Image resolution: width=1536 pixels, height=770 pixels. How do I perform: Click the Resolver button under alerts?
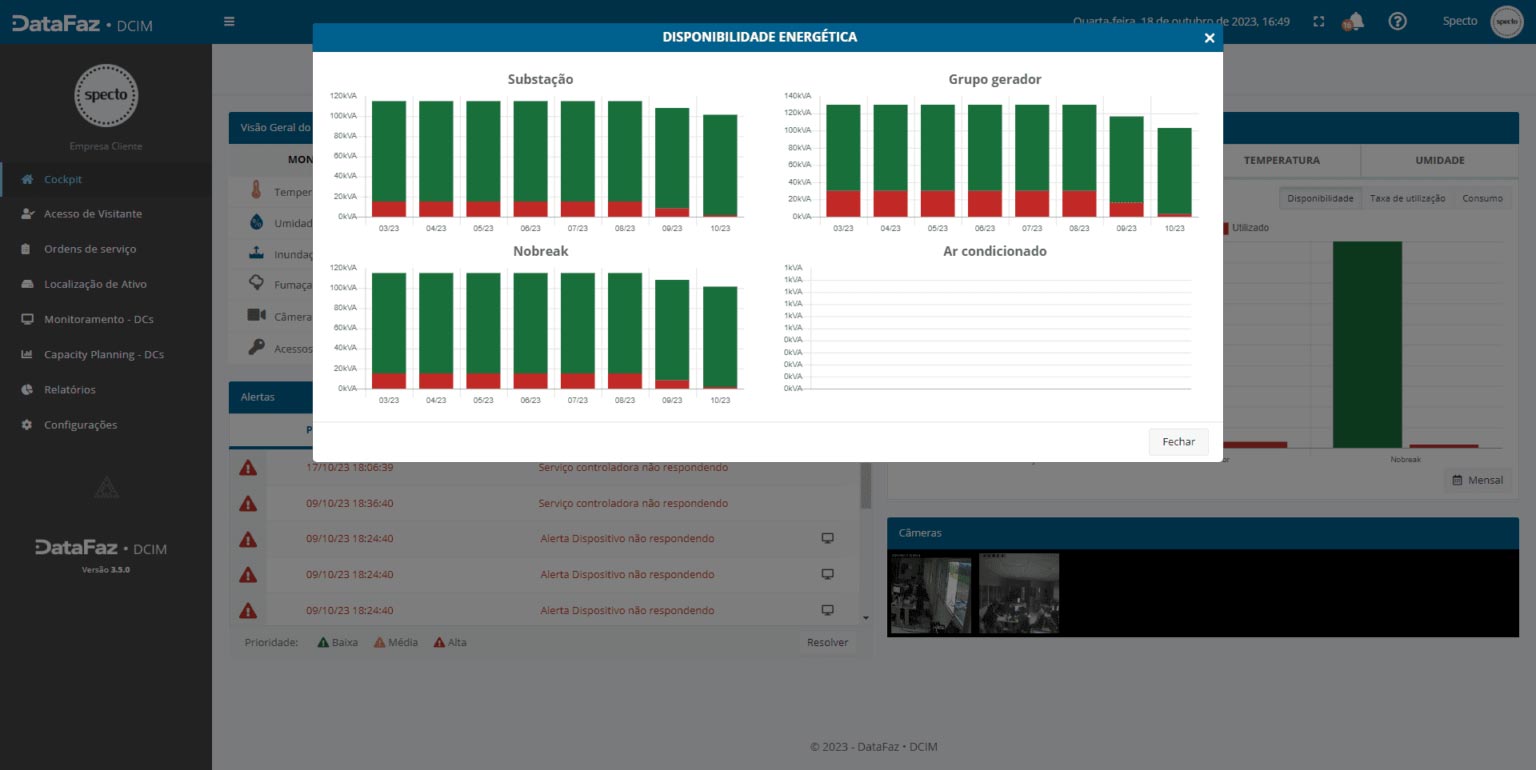tap(827, 642)
